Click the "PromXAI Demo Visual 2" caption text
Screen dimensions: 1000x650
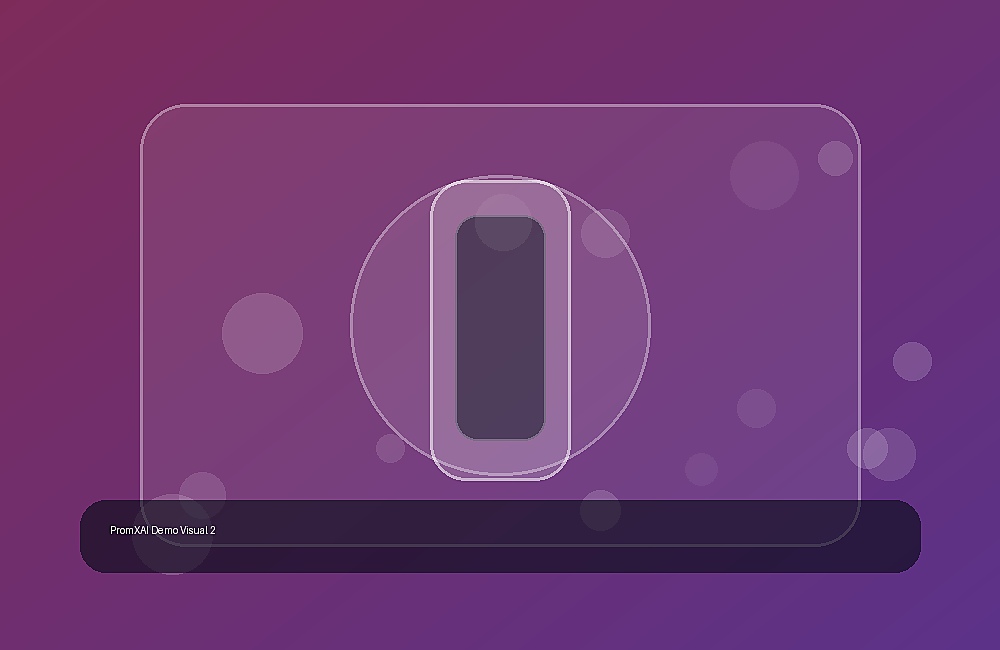tap(163, 530)
